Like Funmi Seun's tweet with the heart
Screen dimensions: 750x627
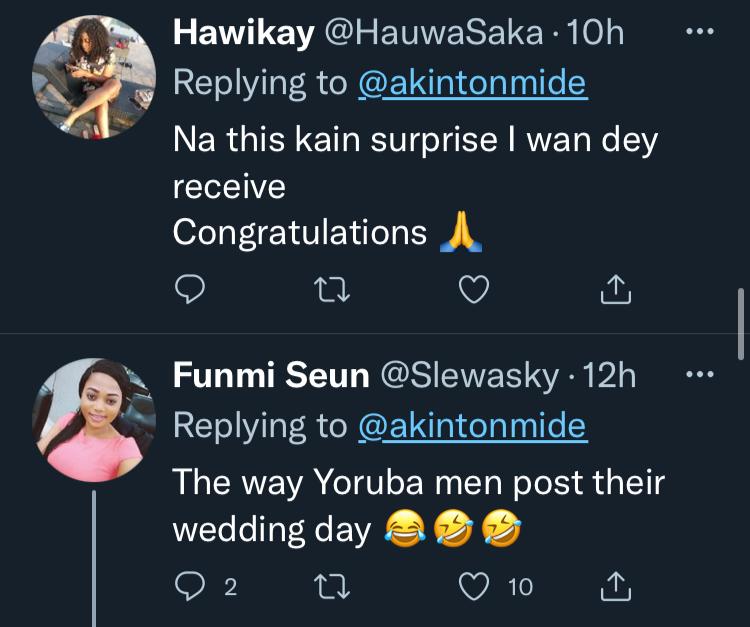tap(473, 586)
